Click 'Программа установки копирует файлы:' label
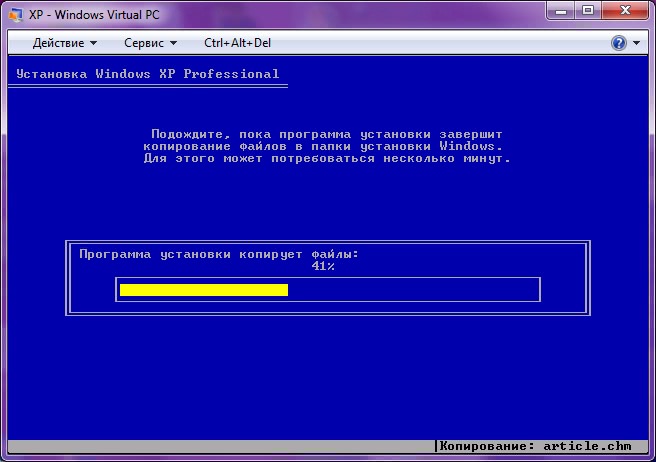This screenshot has height=462, width=656. (x=219, y=254)
